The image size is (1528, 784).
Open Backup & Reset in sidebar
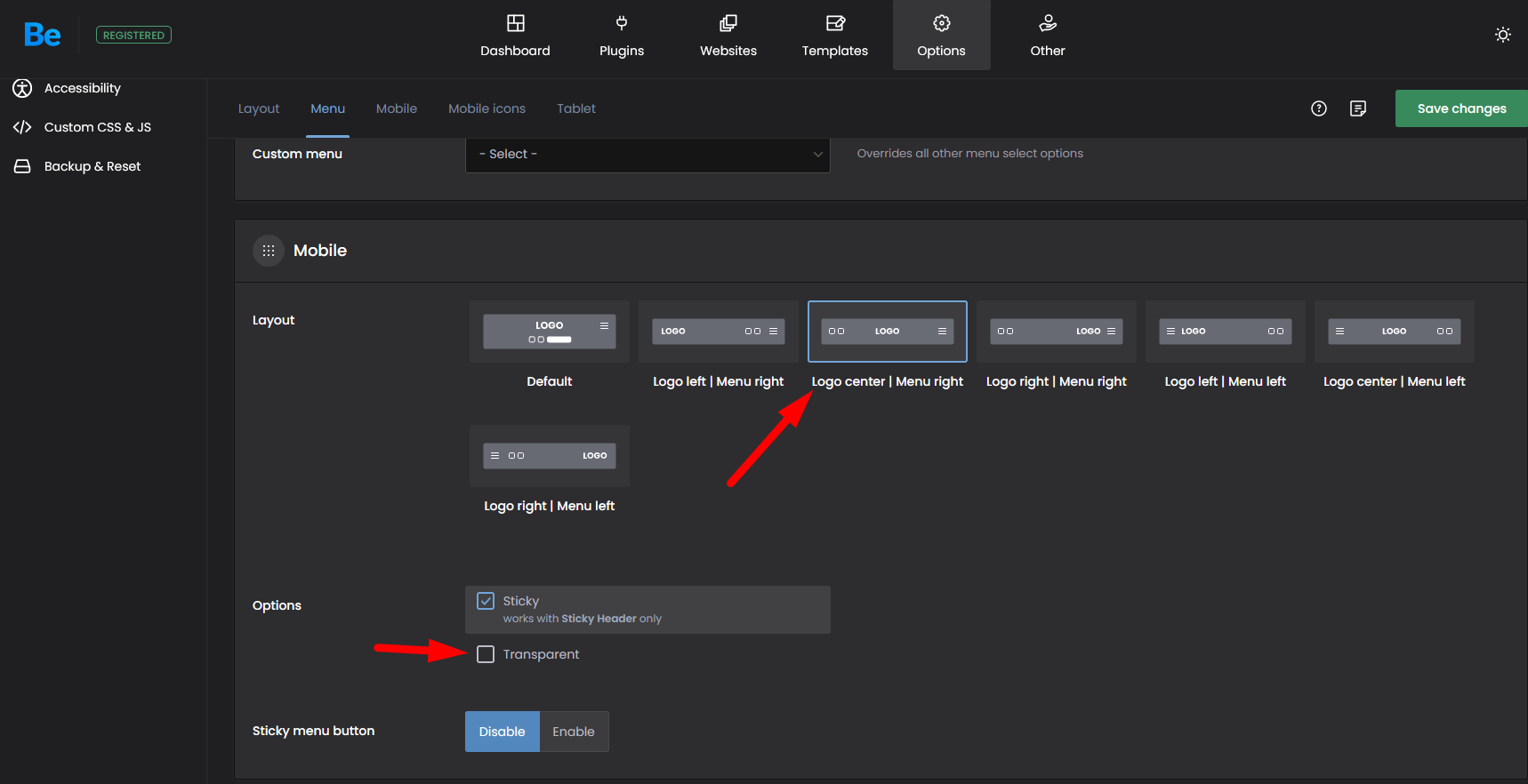92,166
